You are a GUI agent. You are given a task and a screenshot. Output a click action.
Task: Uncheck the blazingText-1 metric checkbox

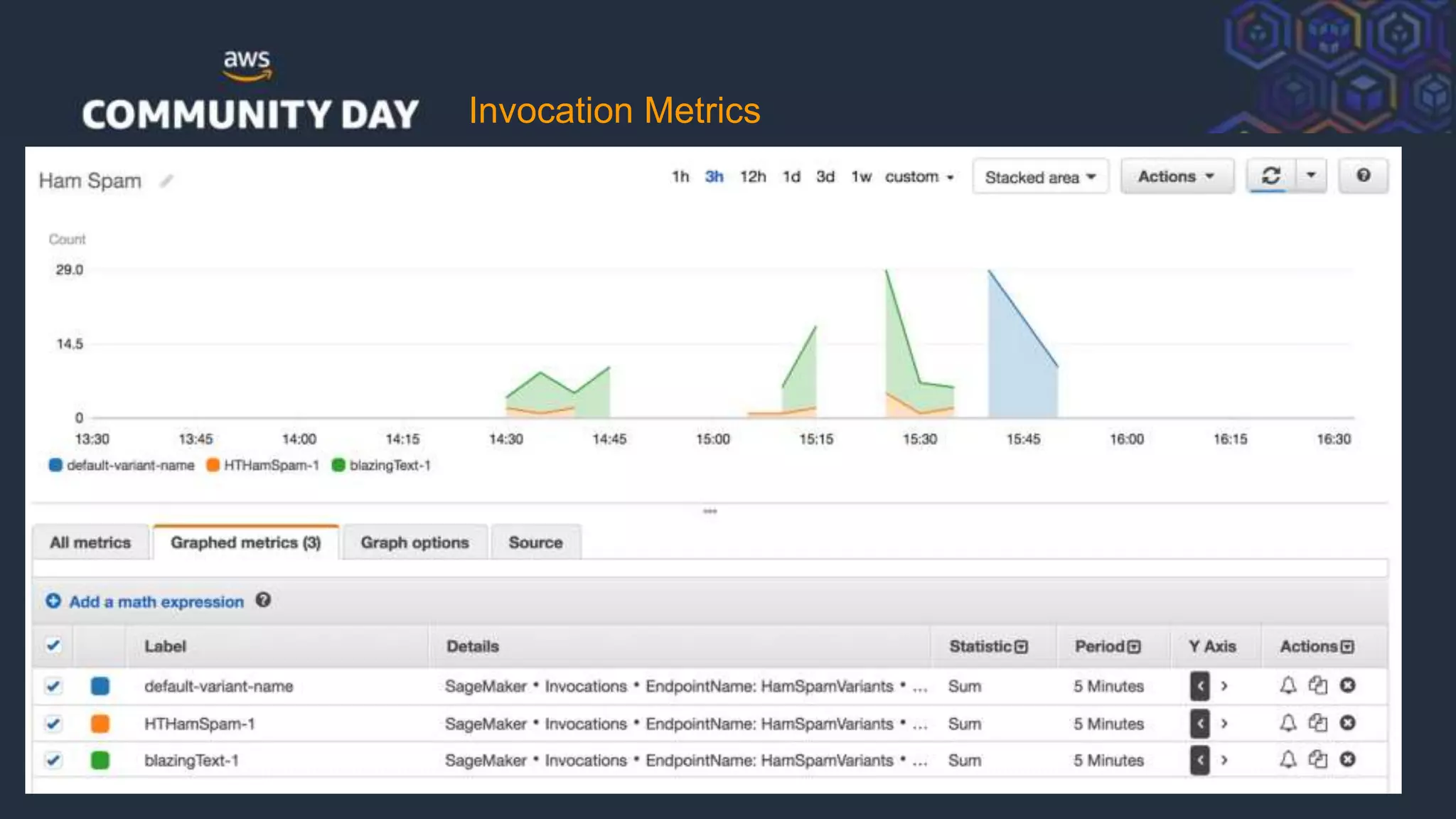(53, 760)
